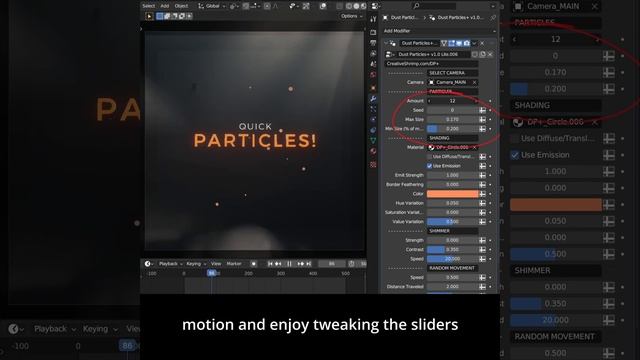Clear the DP+_Circle.006 material field

tap(474, 147)
